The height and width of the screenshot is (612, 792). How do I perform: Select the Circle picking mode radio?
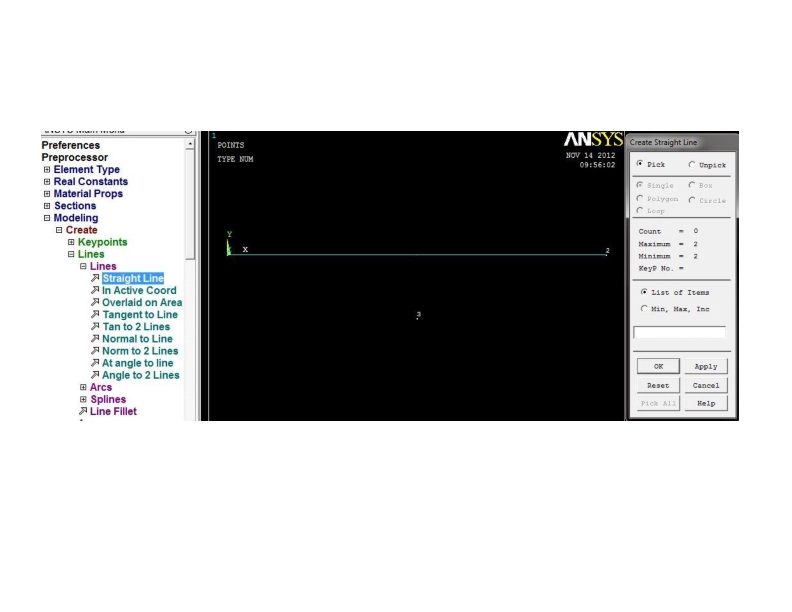coord(692,200)
